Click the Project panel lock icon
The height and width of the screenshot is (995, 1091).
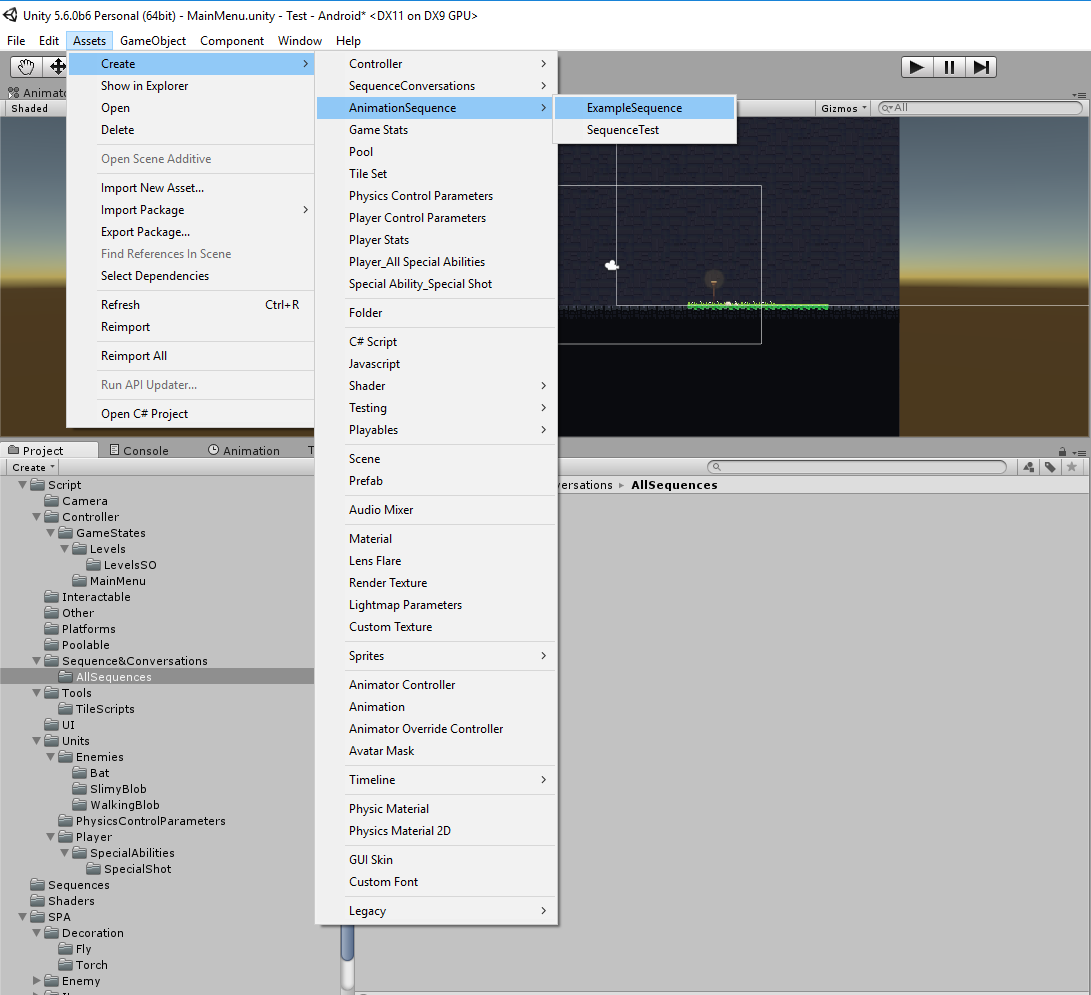click(x=1062, y=450)
